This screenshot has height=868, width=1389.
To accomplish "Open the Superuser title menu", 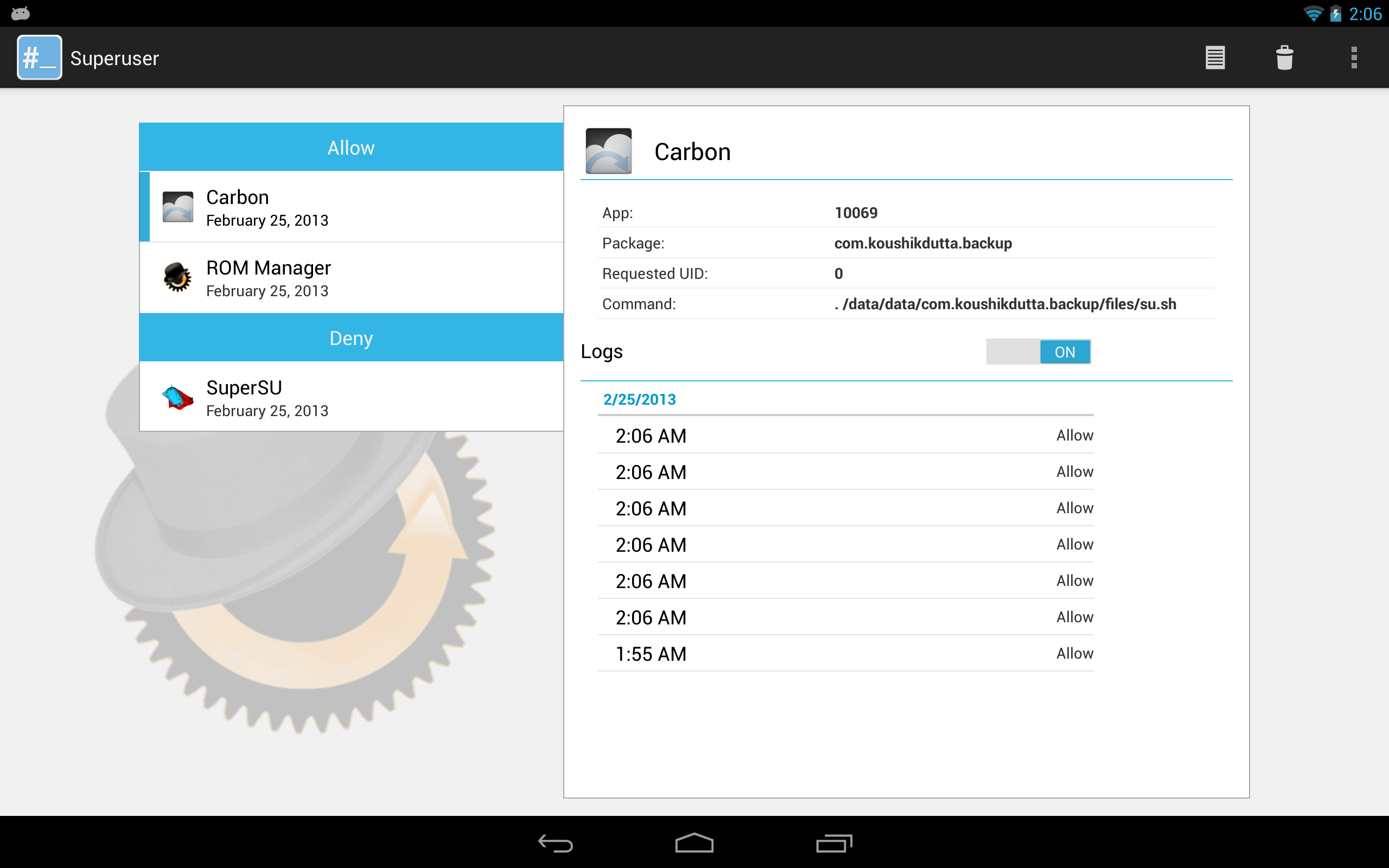I will click(114, 57).
